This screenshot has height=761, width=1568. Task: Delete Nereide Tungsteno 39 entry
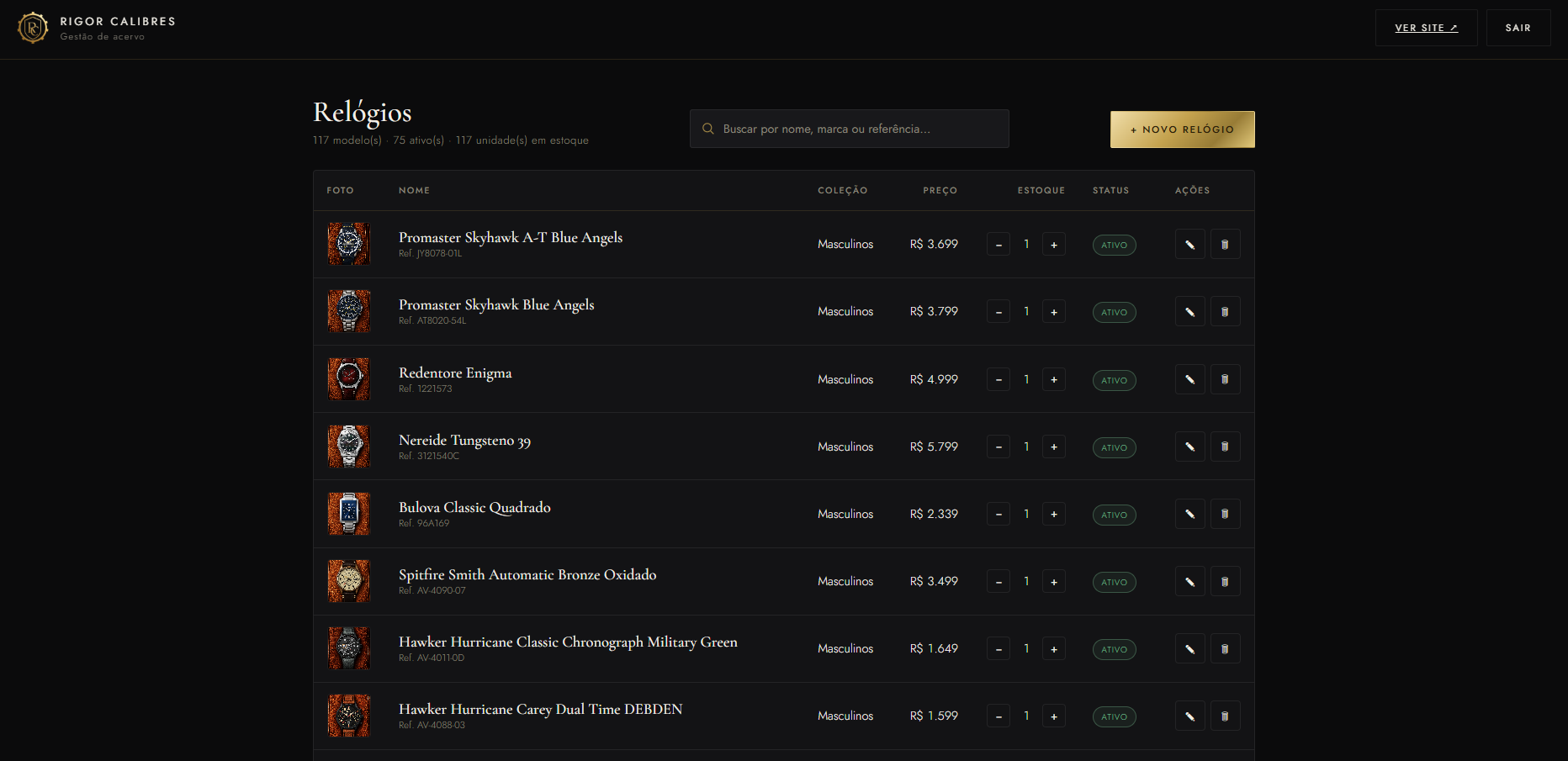(1225, 447)
